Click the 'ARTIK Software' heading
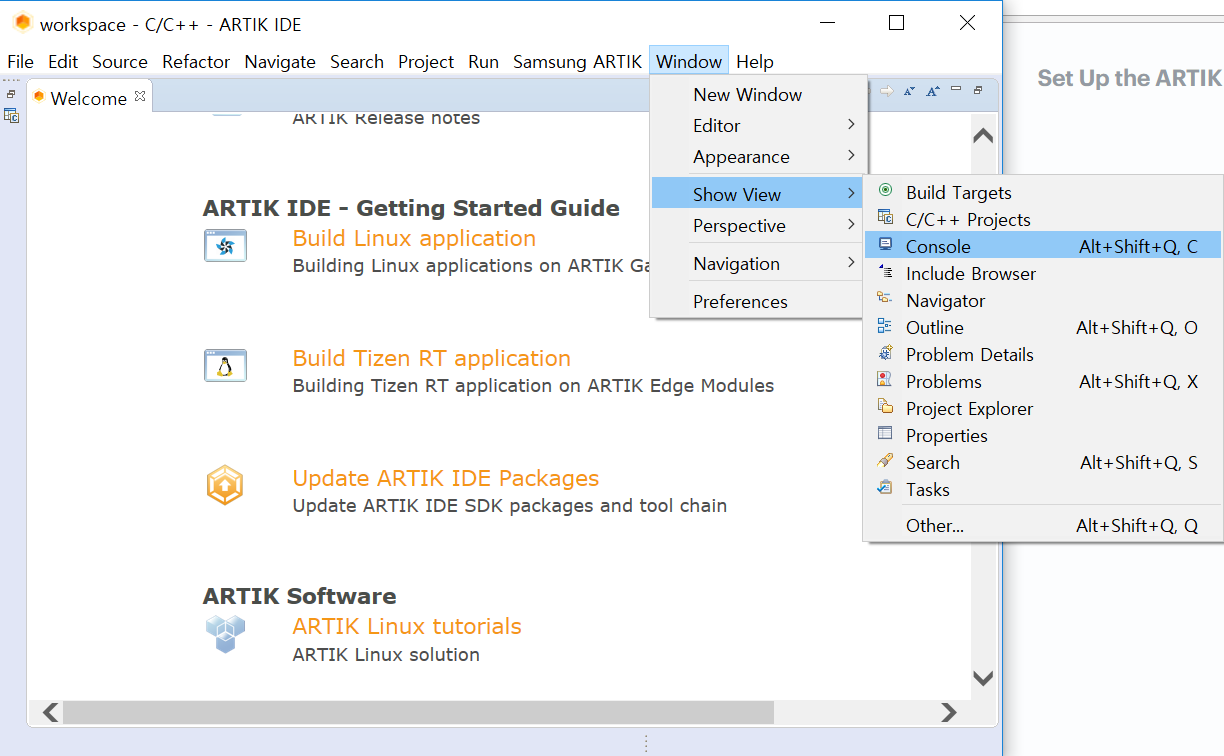This screenshot has width=1224, height=756. [300, 596]
